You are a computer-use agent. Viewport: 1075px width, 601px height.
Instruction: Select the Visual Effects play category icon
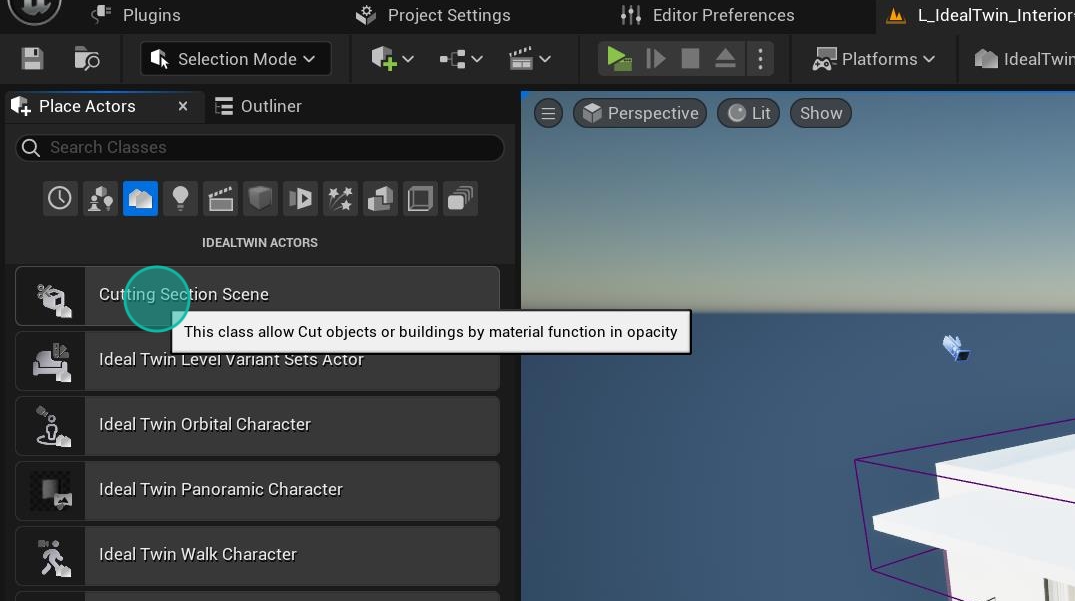pos(300,199)
